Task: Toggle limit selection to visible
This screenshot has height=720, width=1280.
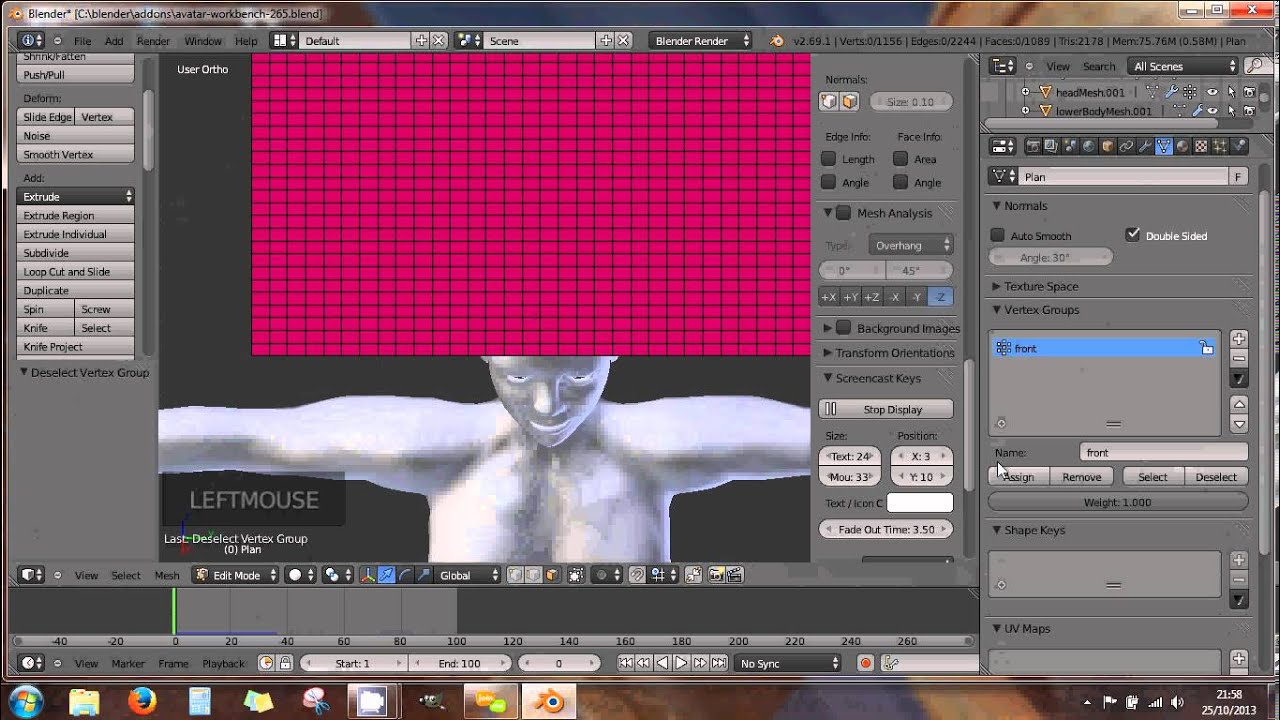Action: click(576, 575)
